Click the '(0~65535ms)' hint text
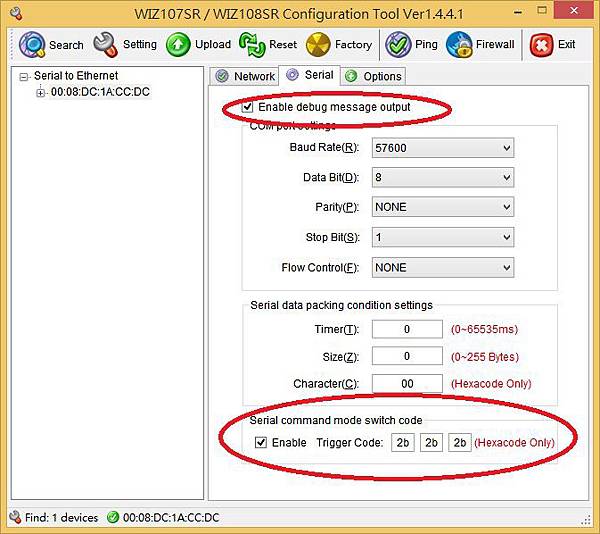600x534 pixels. click(484, 329)
